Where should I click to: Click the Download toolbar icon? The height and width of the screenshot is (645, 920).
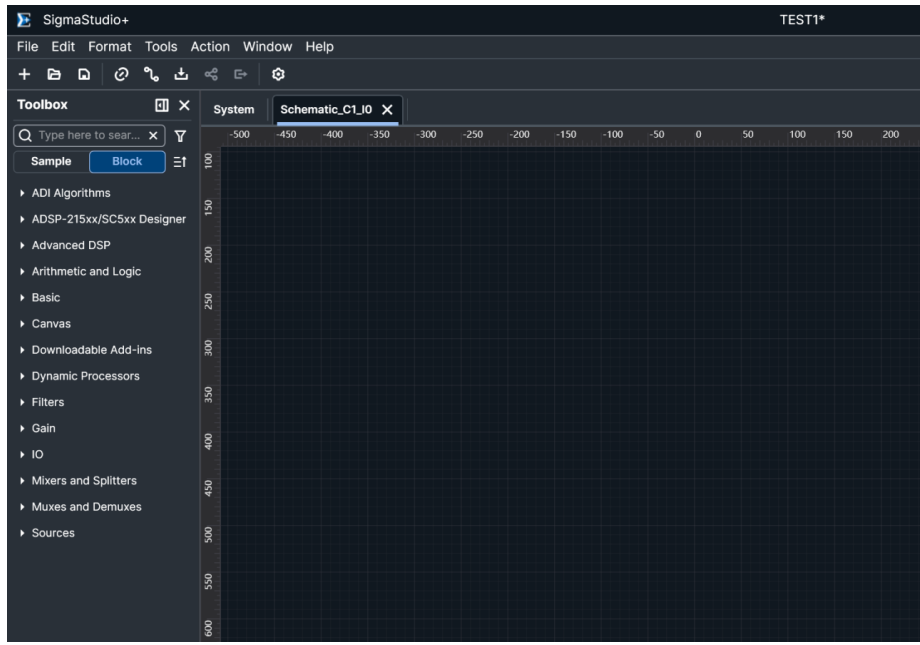click(181, 75)
